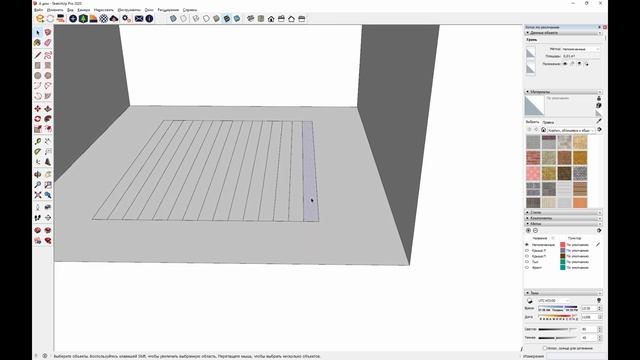640x360 pixels.
Task: Toggle show shadows button in Shadows panel
Action: pos(530,301)
